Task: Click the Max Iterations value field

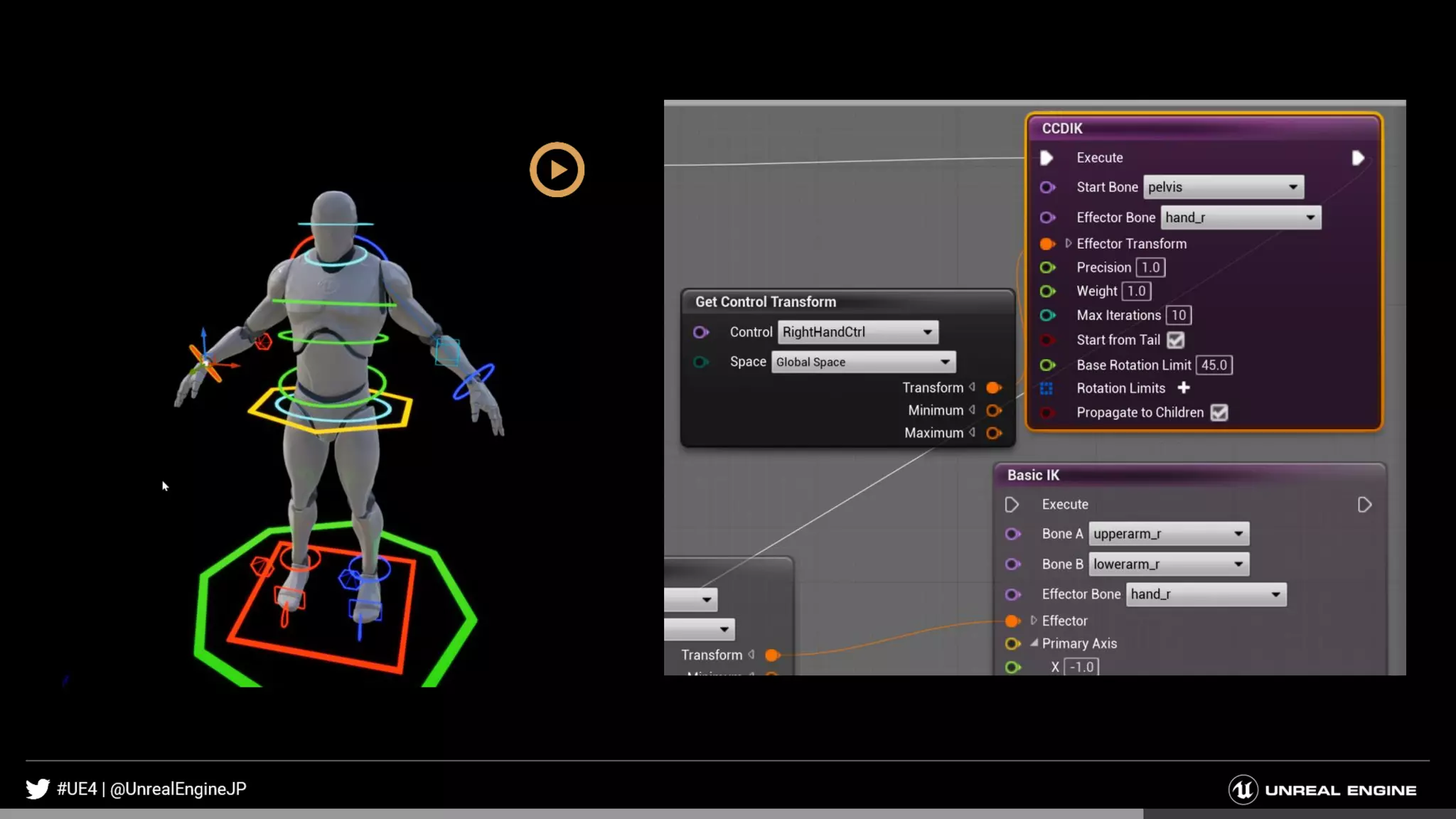Action: pos(1178,316)
